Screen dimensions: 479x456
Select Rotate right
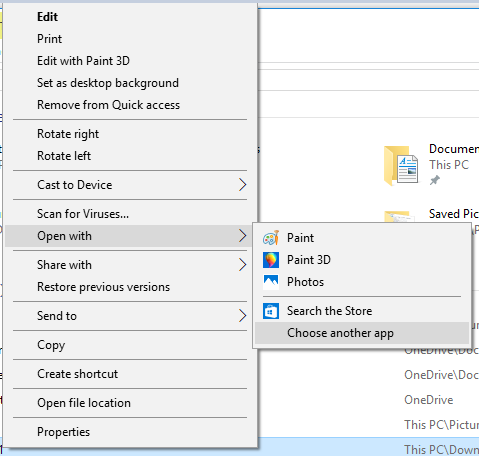[130, 134]
